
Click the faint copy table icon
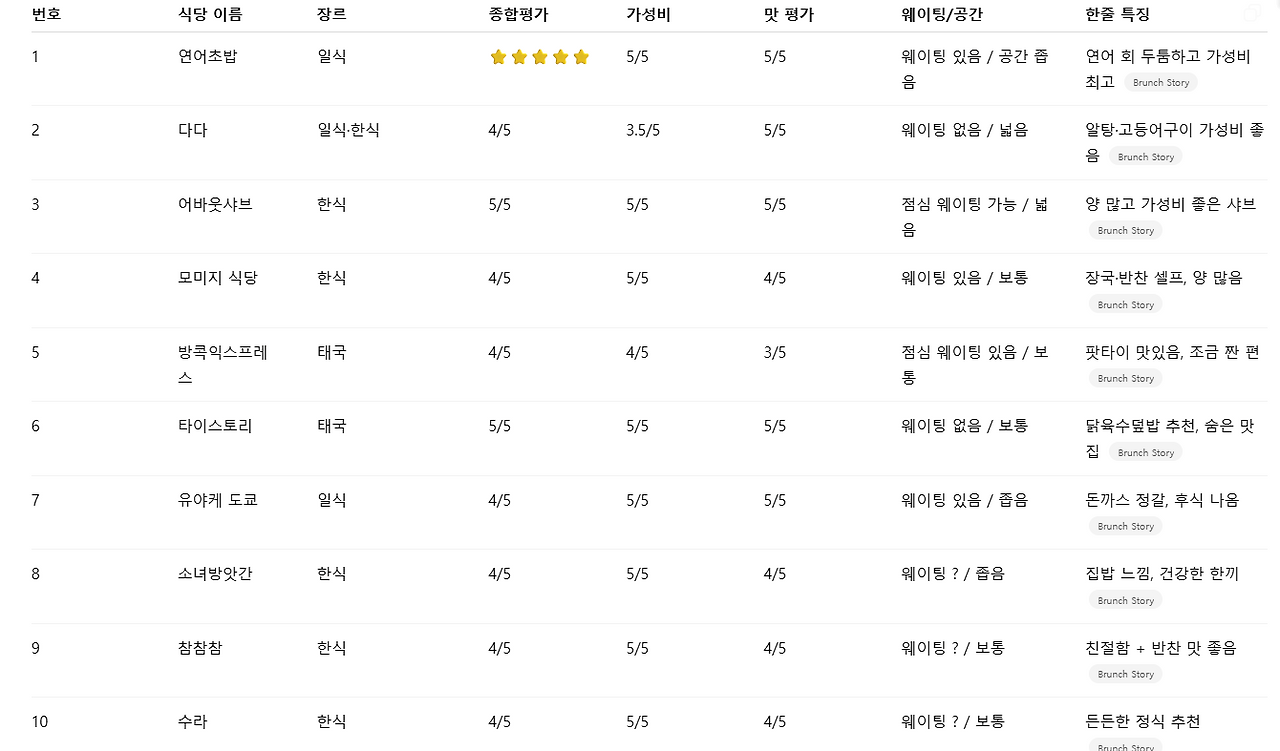coord(1251,13)
